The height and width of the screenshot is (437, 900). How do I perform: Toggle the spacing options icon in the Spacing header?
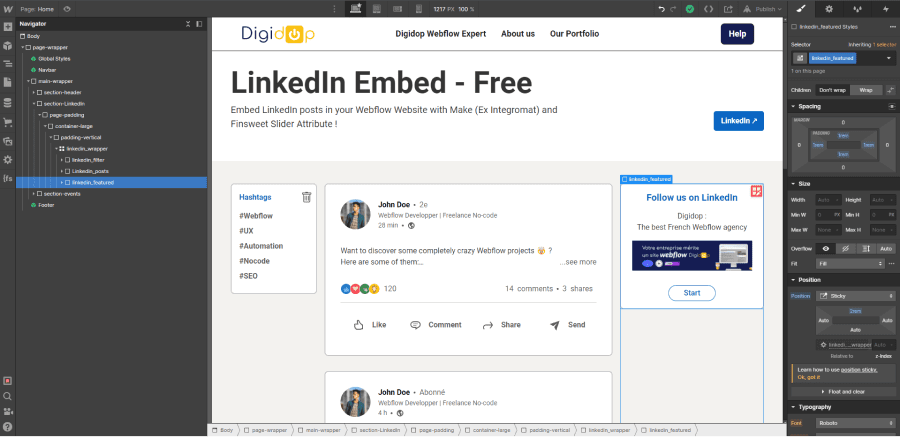(891, 106)
